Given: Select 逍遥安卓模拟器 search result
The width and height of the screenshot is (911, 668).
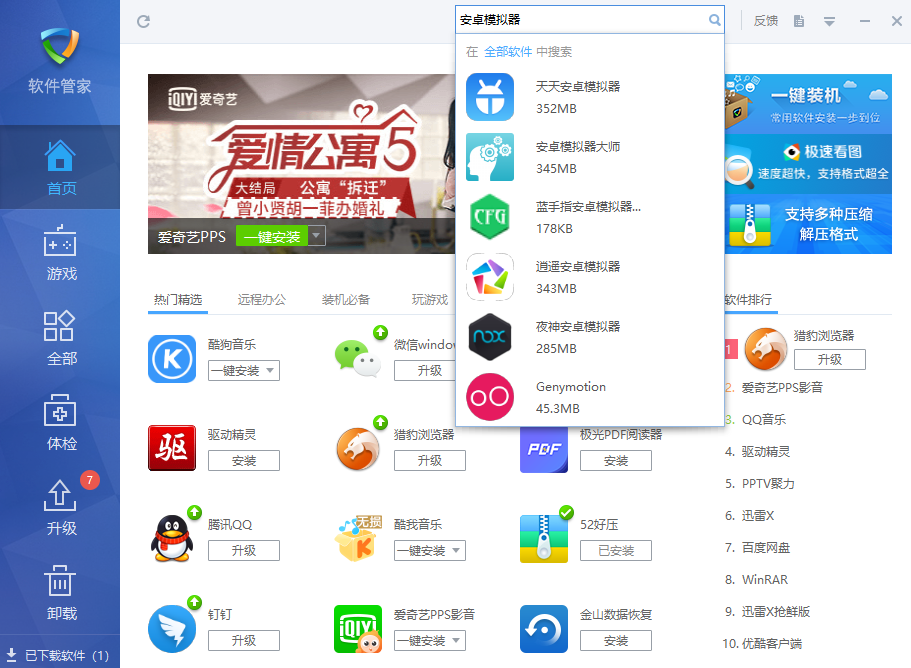Looking at the screenshot, I should click(x=590, y=277).
